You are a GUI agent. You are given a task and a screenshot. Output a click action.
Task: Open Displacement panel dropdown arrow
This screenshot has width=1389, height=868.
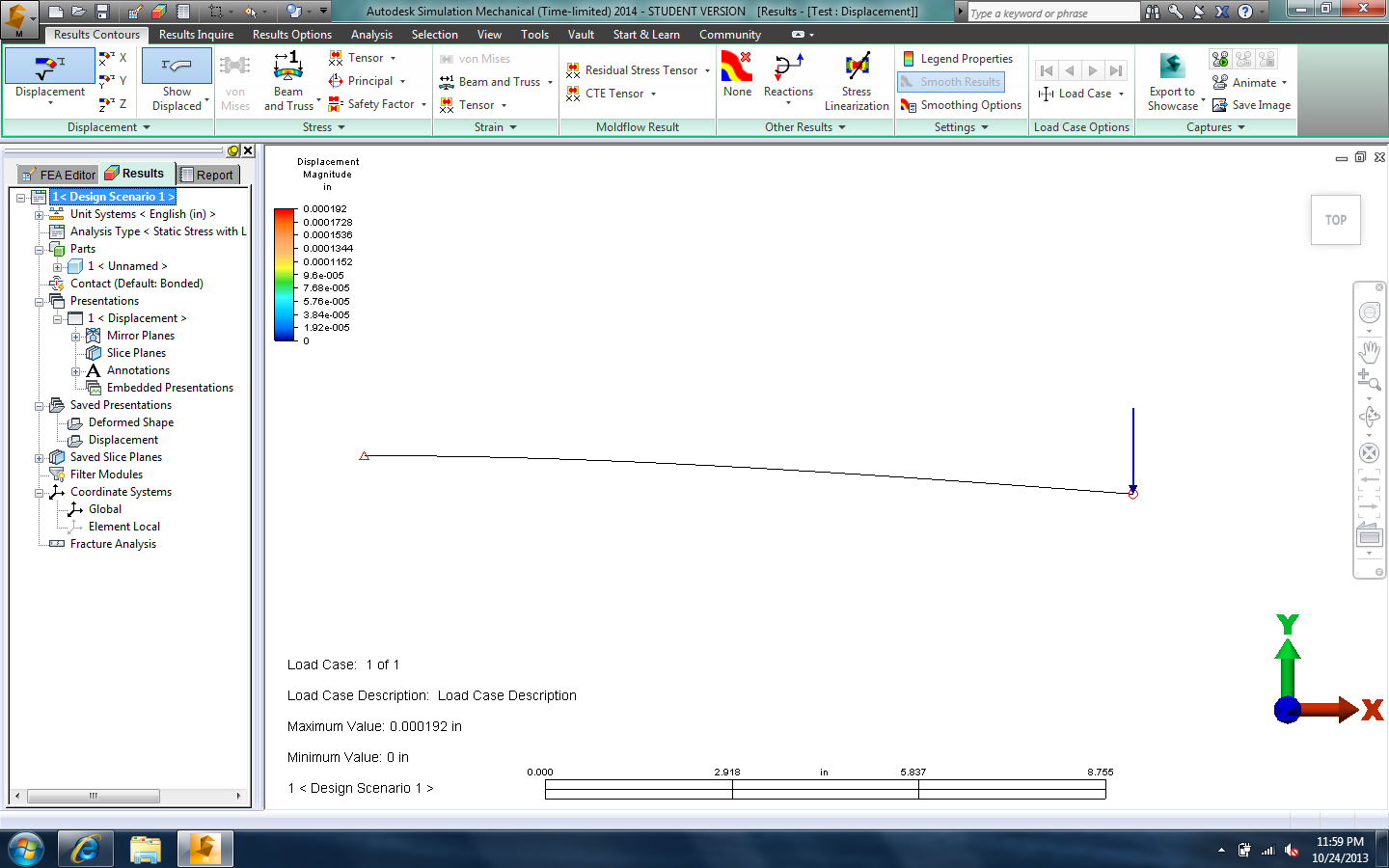coord(147,127)
